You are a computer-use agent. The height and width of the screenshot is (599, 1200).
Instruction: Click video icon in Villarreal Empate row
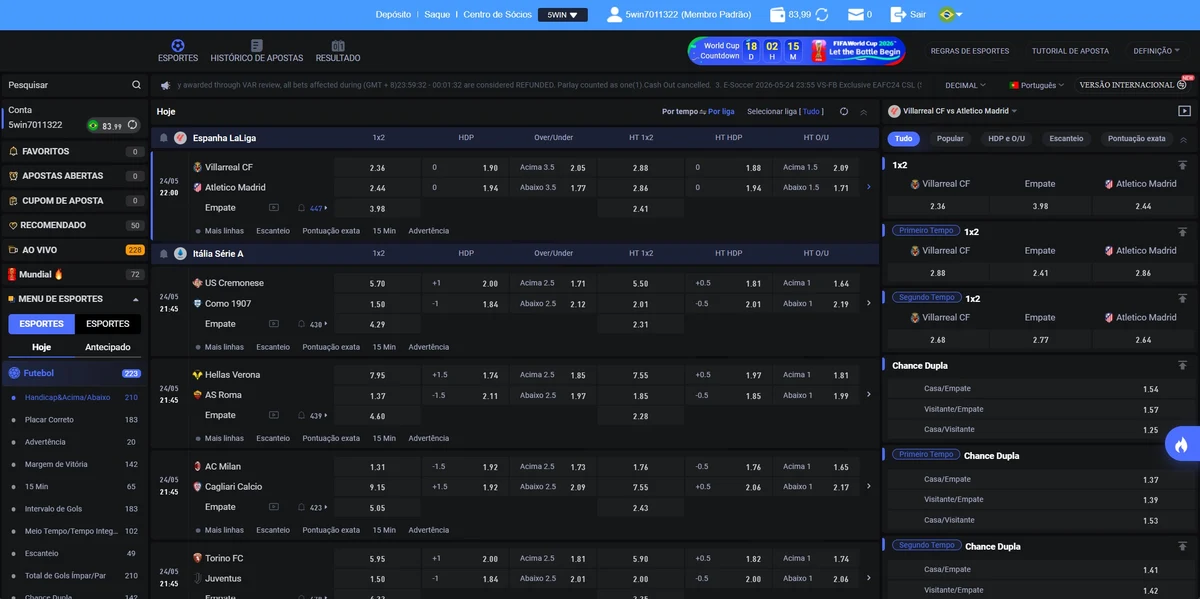click(274, 208)
